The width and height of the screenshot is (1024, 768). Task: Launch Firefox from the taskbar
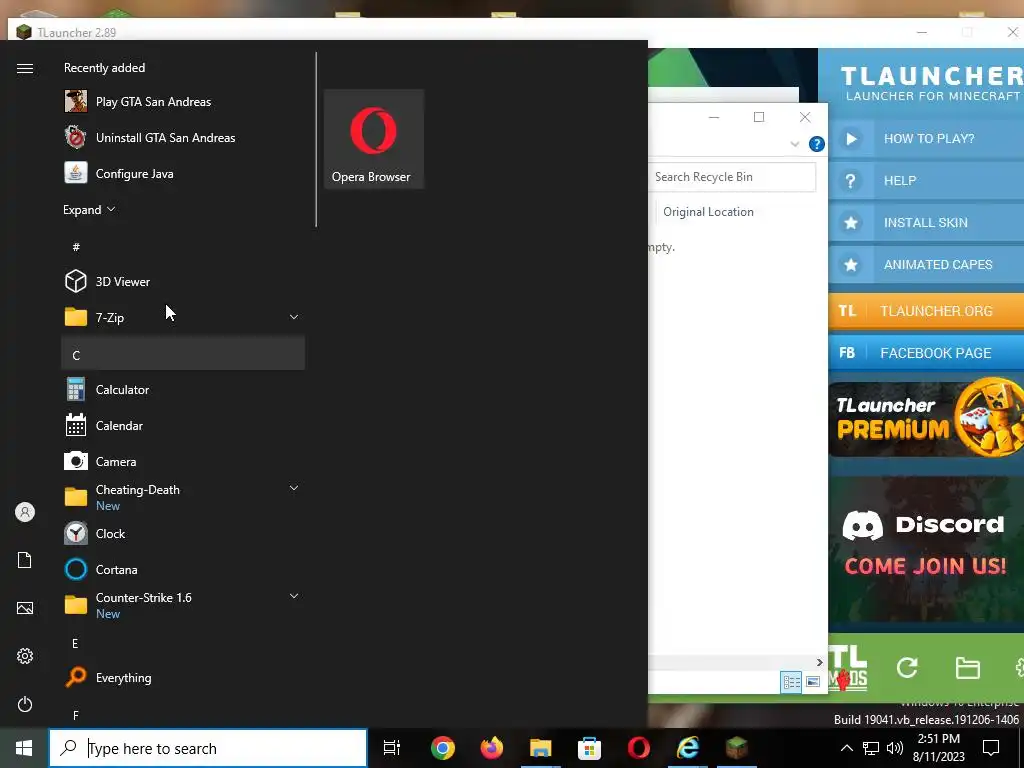[492, 748]
